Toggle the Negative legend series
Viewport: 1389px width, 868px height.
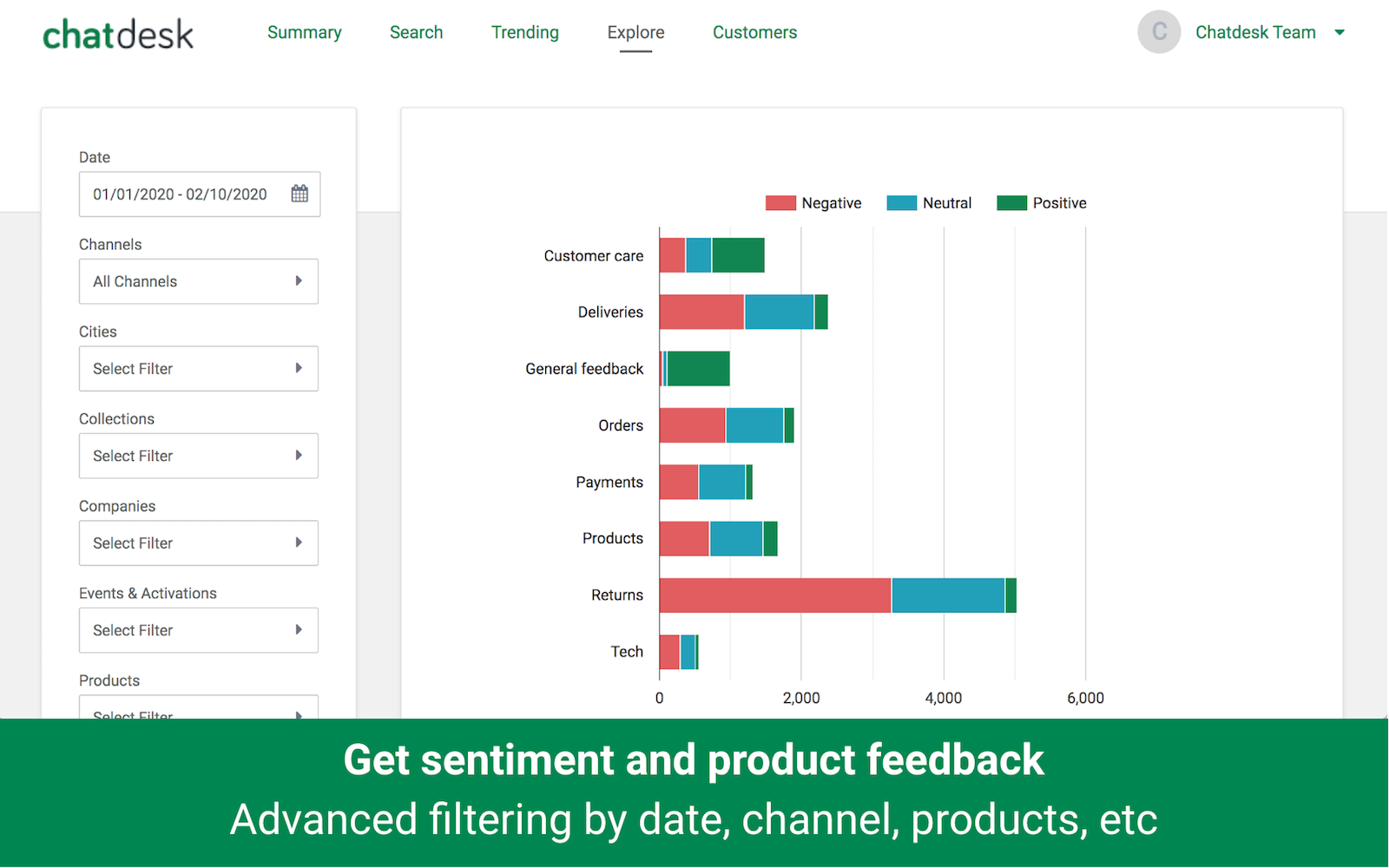pyautogui.click(x=813, y=203)
